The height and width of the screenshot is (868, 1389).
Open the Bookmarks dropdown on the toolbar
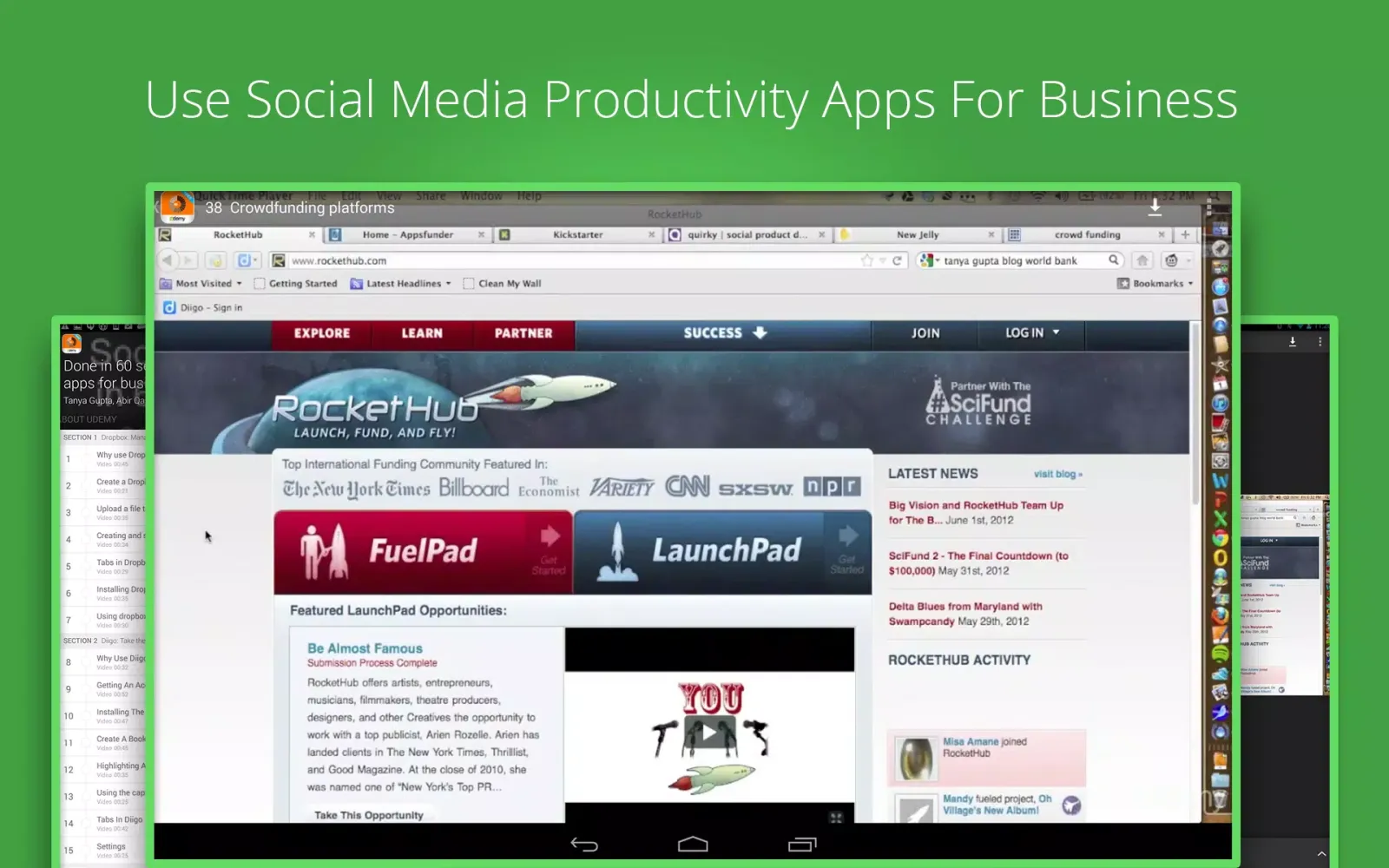click(x=1155, y=284)
